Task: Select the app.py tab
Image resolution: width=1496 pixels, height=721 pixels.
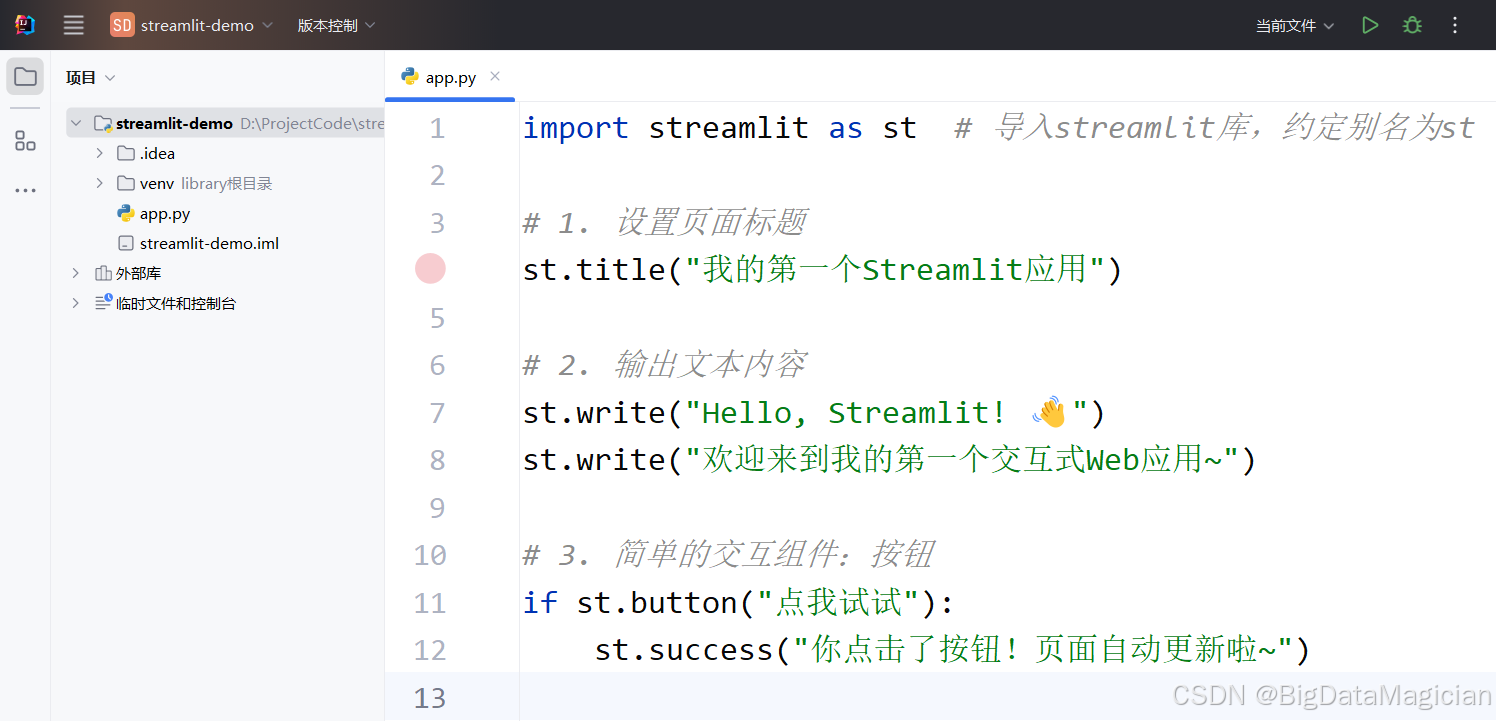Action: (450, 76)
